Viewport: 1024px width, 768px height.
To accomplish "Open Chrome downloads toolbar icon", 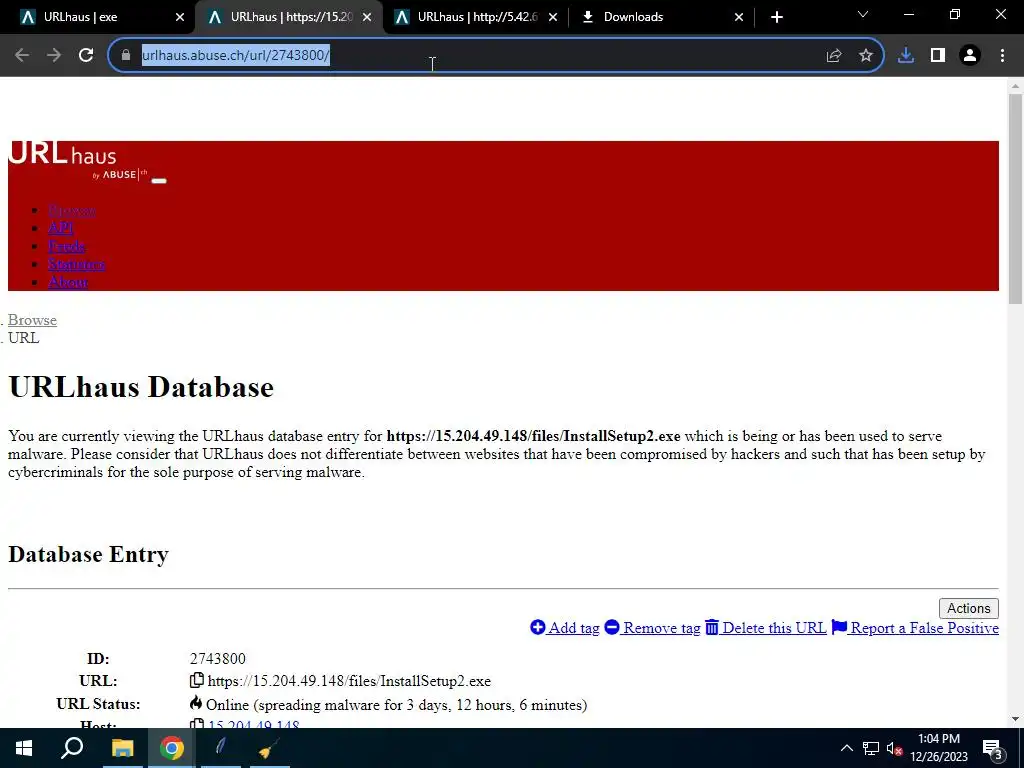I will click(x=906, y=56).
